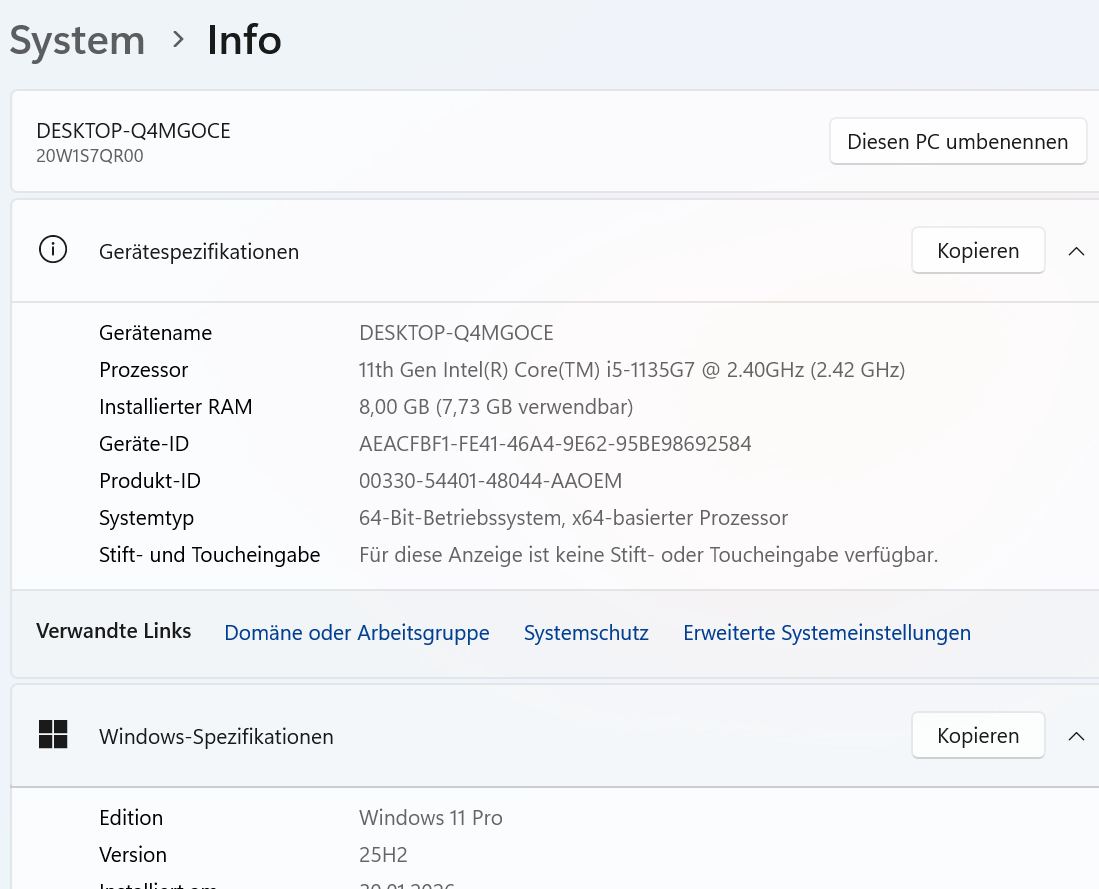Select the Gerätename value DESKTOP-Q4MGOCE

[456, 332]
